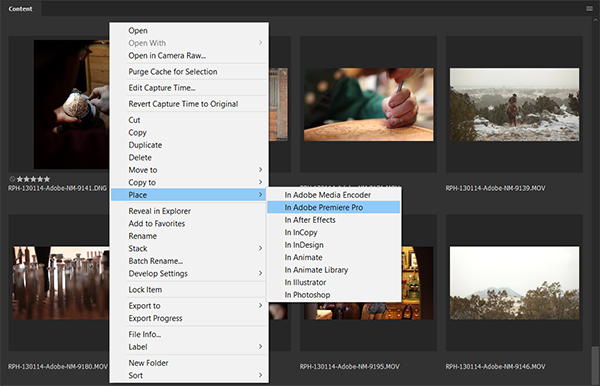Click filename RPH-130114-Adobe-NM-9146.MOV
600x386 pixels.
coord(495,366)
